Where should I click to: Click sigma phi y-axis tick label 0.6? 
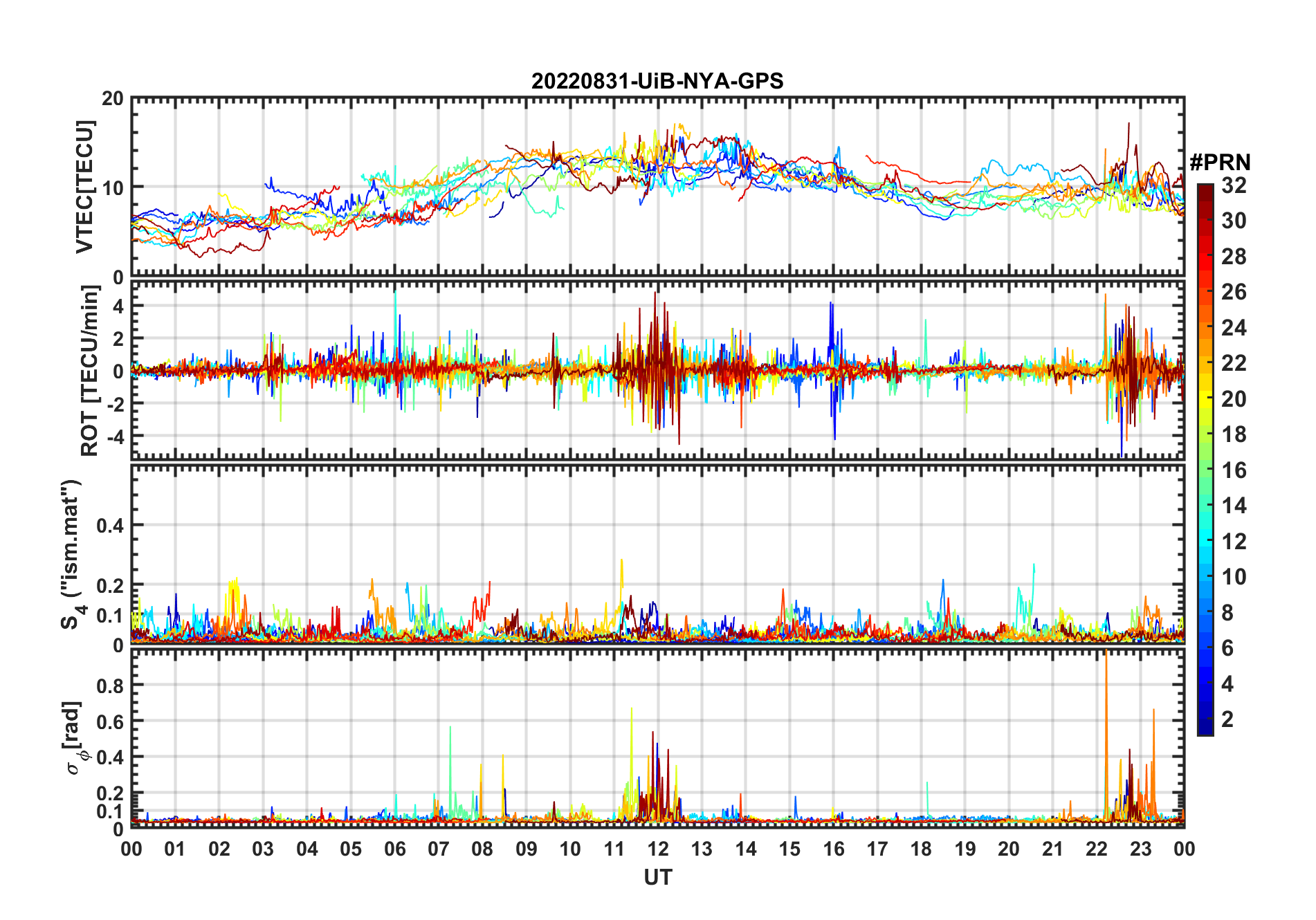click(x=110, y=721)
